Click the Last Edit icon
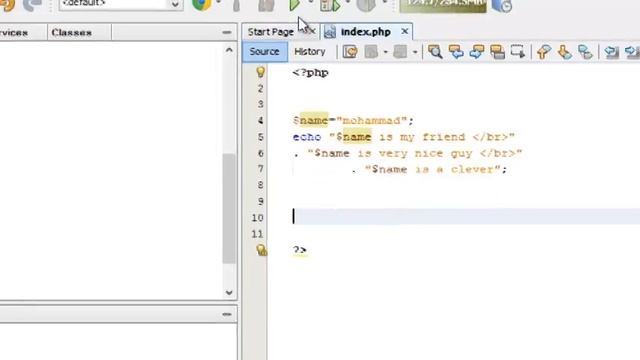The width and height of the screenshot is (640, 360). 350,52
